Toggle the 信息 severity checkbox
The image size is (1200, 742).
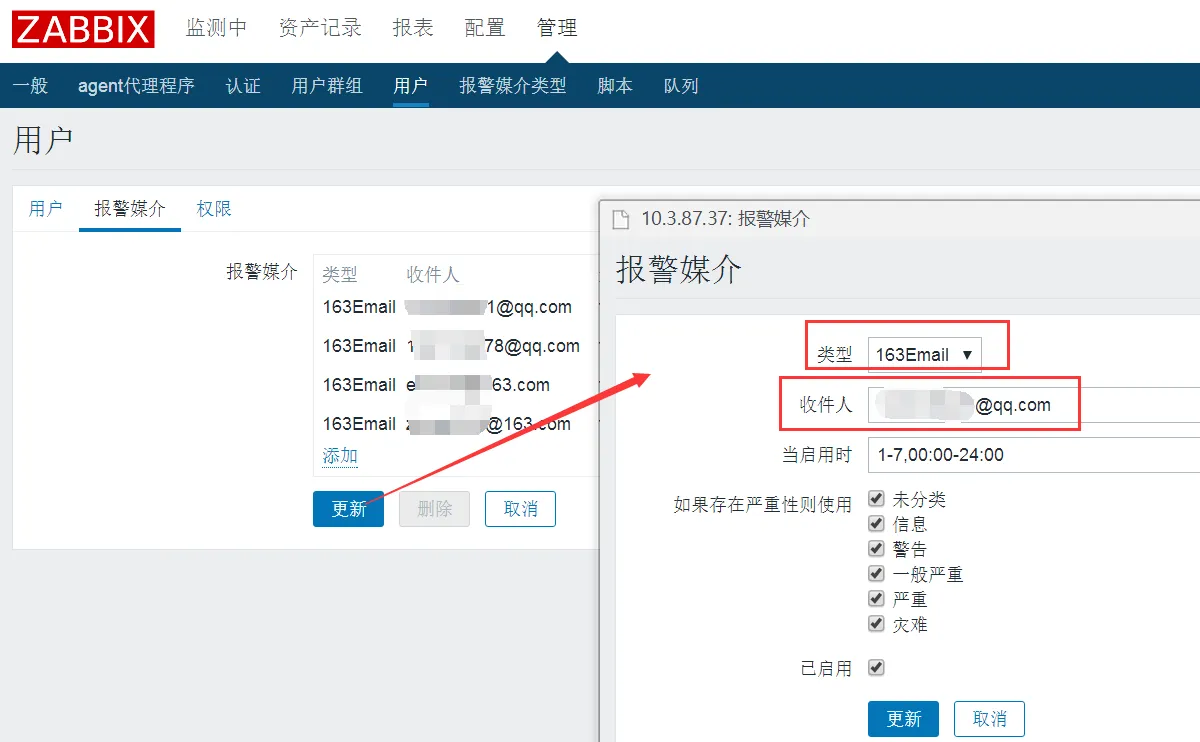(877, 523)
